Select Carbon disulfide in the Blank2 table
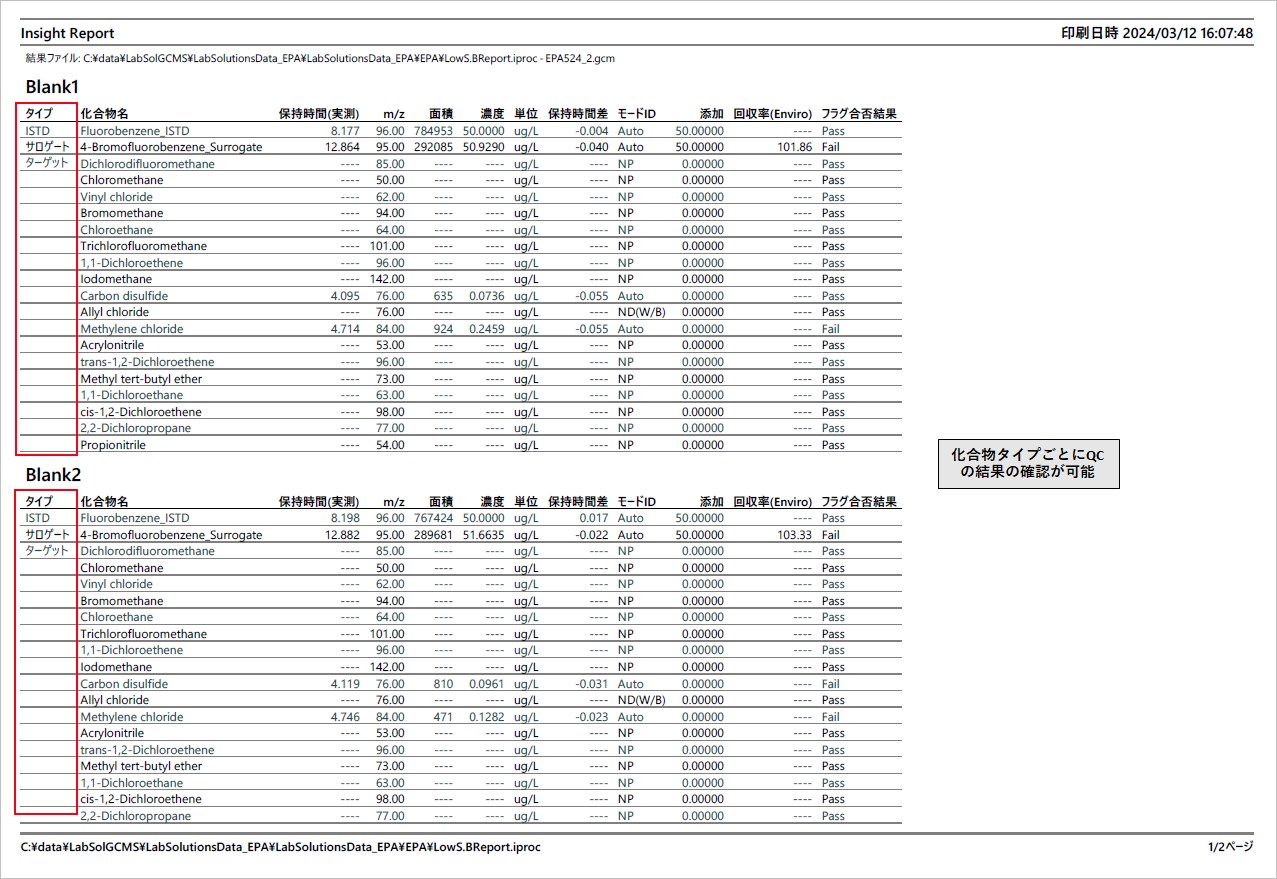The height and width of the screenshot is (879, 1277). [x=124, y=684]
